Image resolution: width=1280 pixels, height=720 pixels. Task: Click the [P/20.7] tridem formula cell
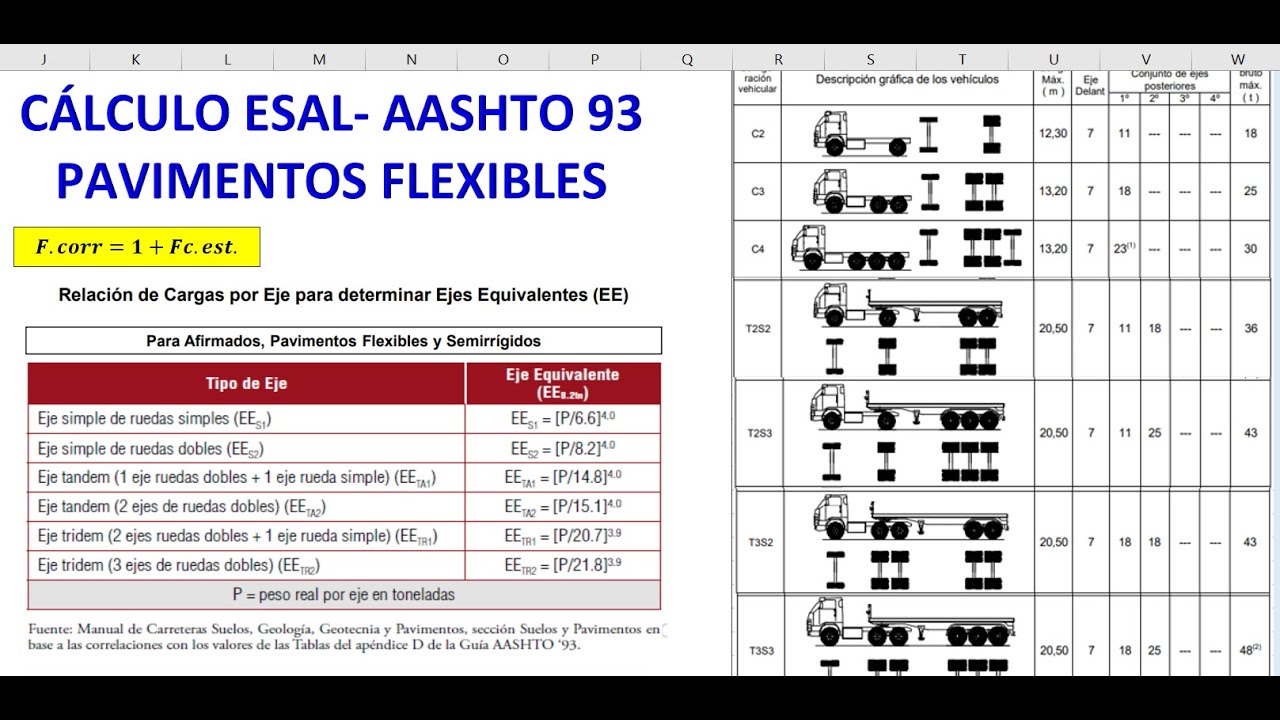click(563, 536)
